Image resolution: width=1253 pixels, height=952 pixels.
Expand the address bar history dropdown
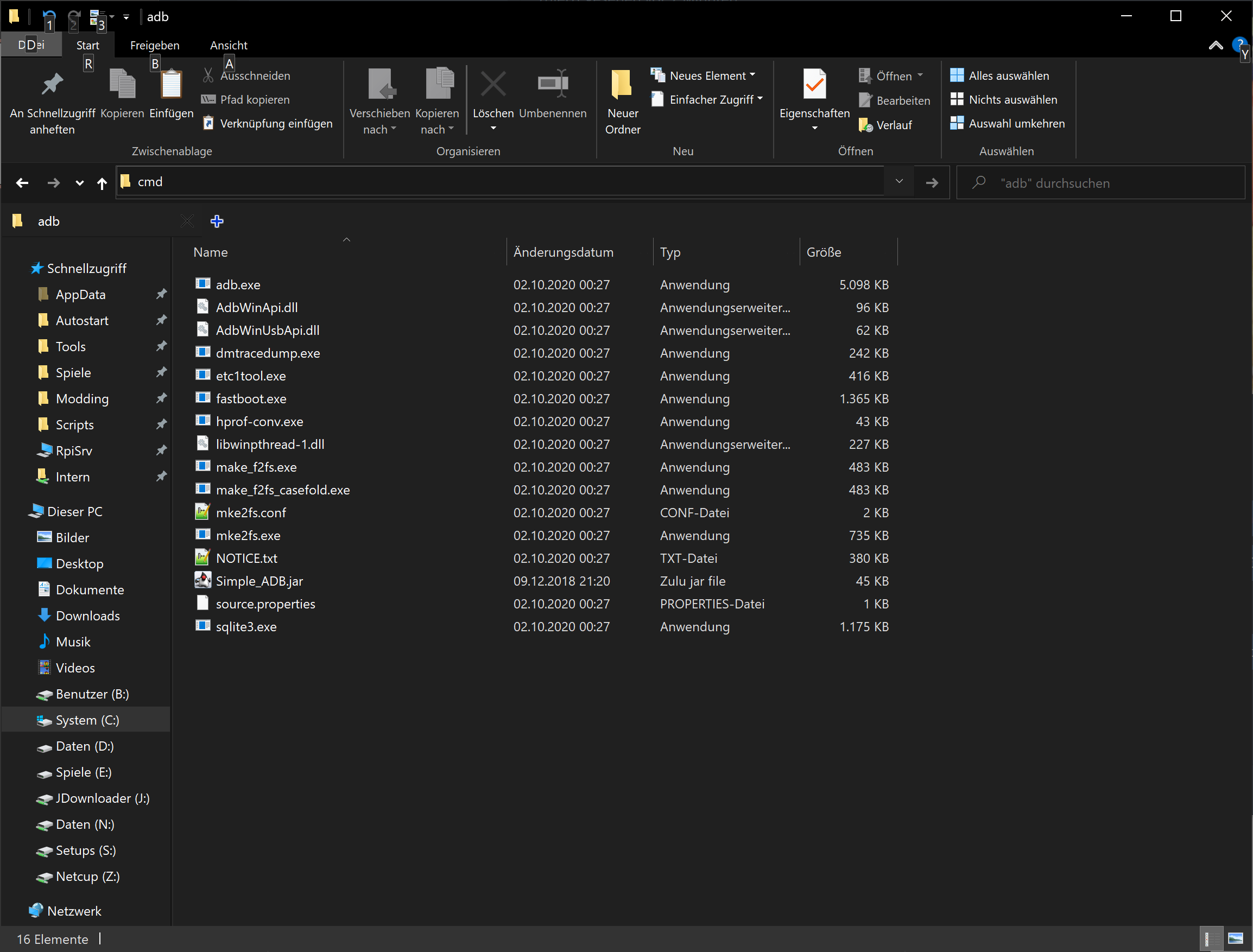[x=899, y=182]
